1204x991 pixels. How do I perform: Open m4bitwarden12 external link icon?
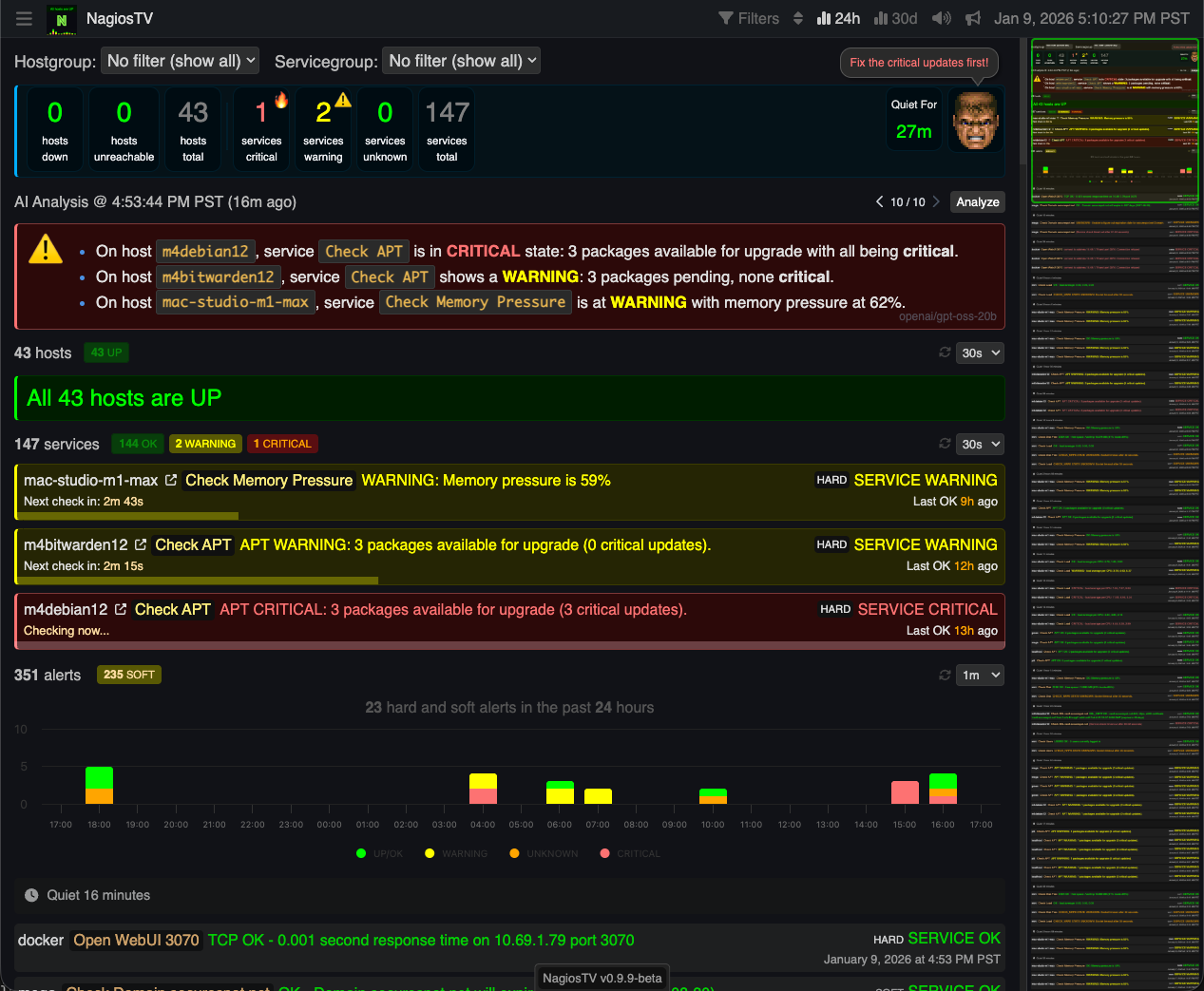pos(141,545)
